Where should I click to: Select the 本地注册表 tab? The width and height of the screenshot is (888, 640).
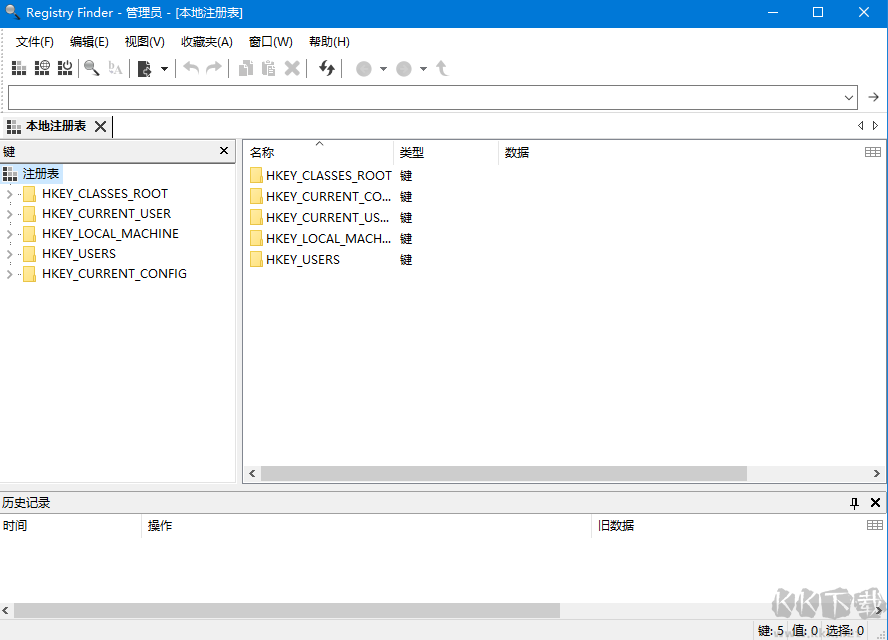[x=55, y=126]
